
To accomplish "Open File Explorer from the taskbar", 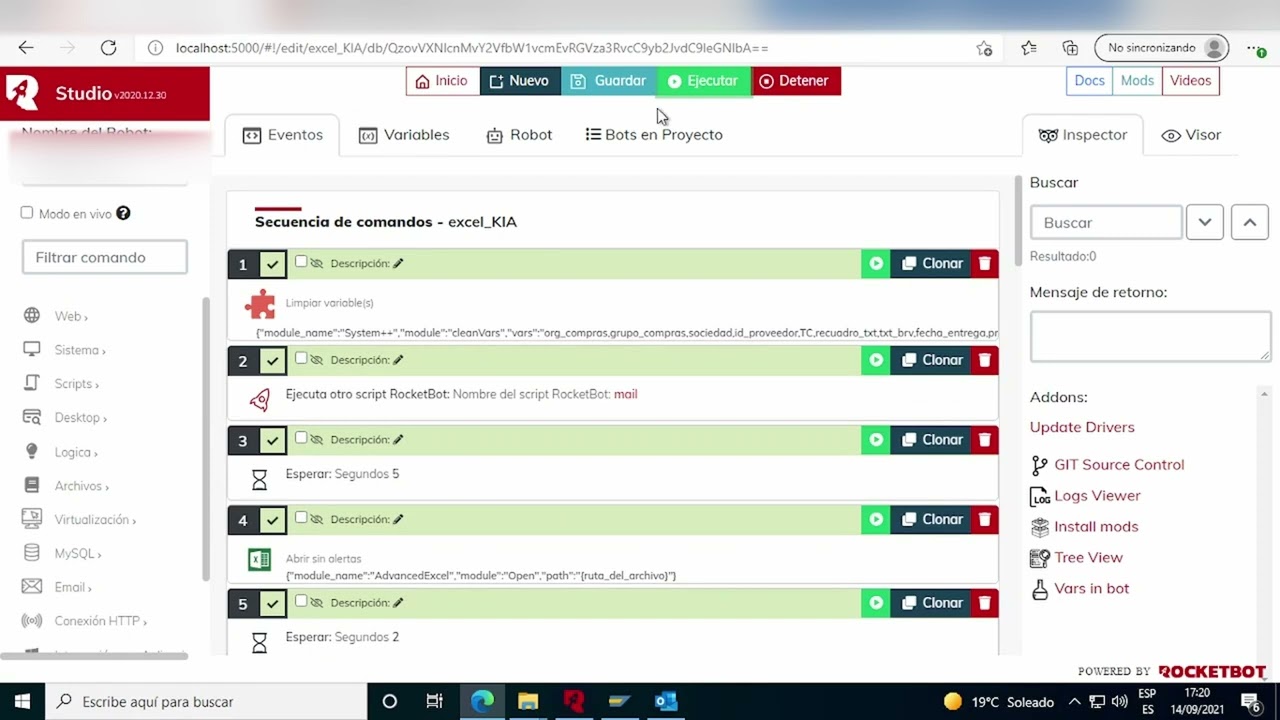I will click(x=528, y=701).
